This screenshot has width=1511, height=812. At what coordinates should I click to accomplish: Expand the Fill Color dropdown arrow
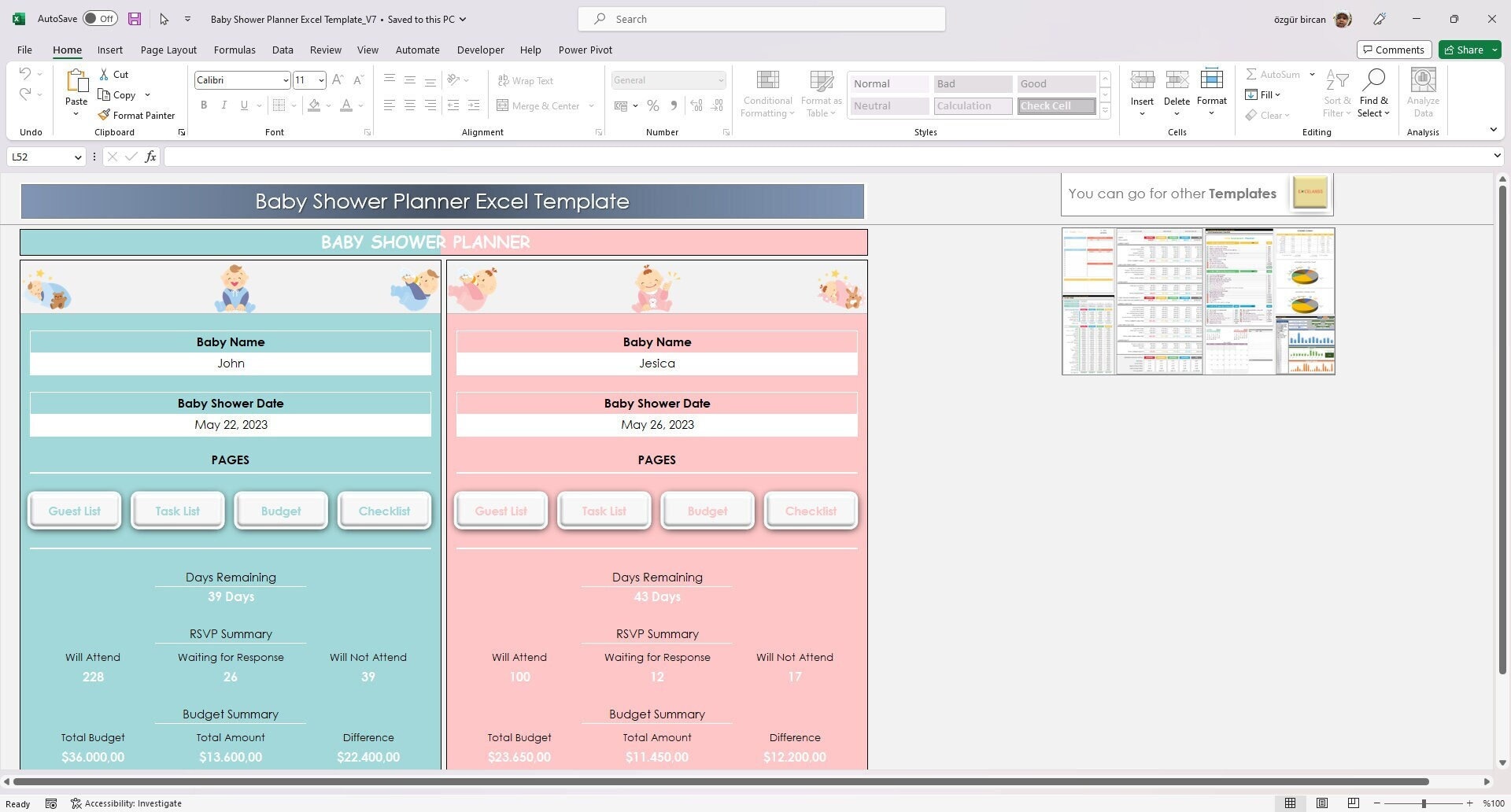point(328,105)
